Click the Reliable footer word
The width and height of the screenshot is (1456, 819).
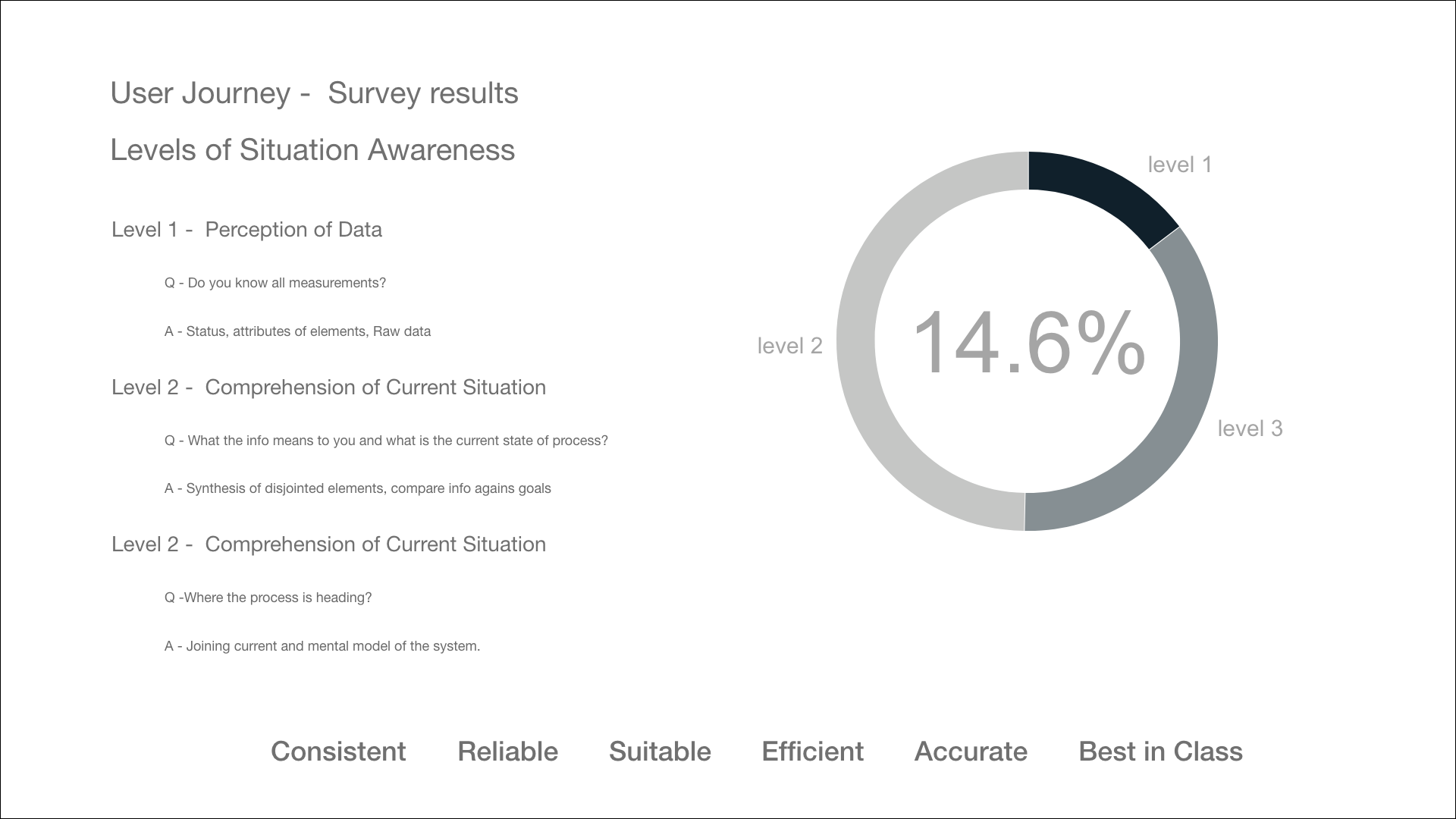point(507,752)
